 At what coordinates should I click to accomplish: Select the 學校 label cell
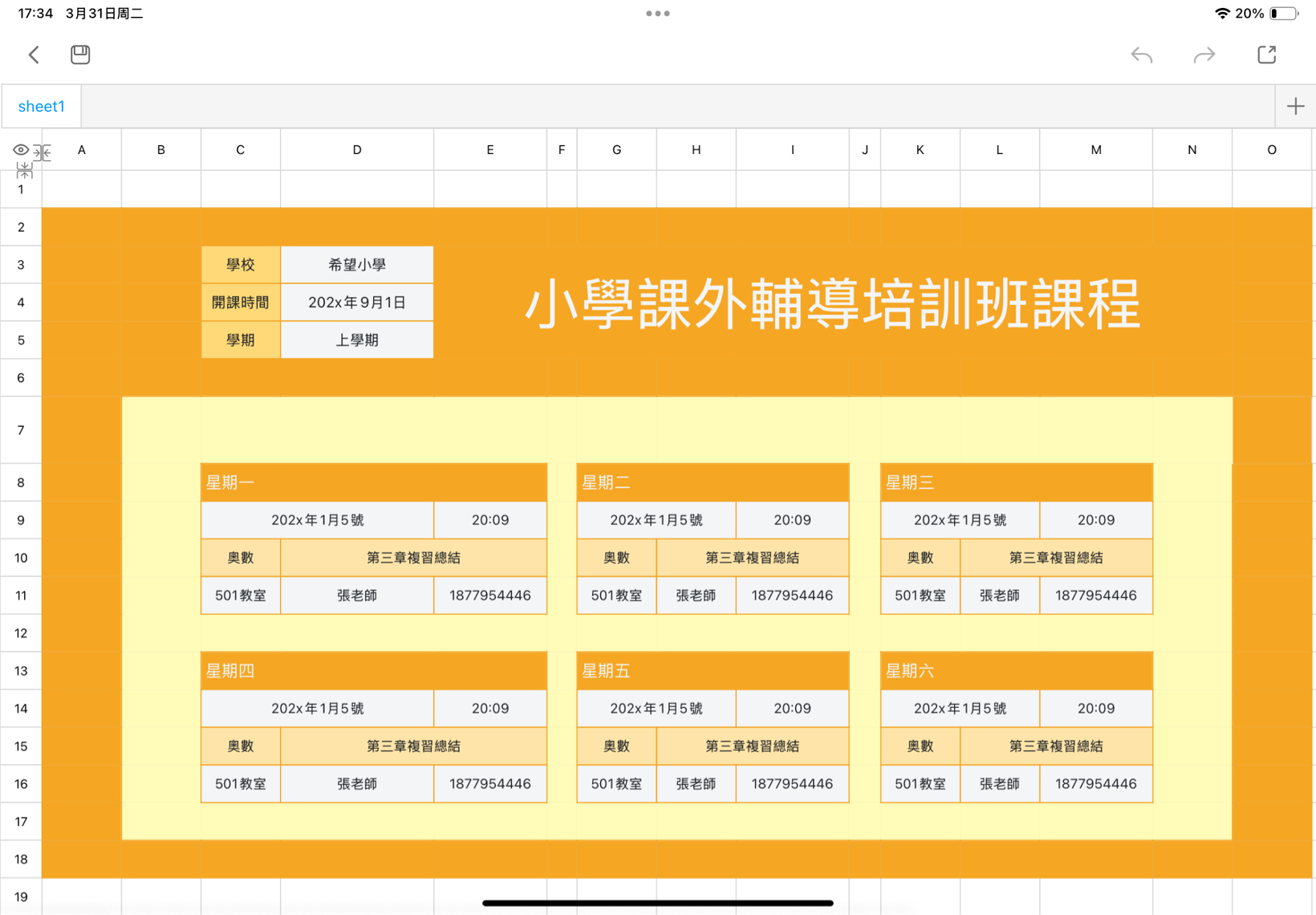point(241,265)
